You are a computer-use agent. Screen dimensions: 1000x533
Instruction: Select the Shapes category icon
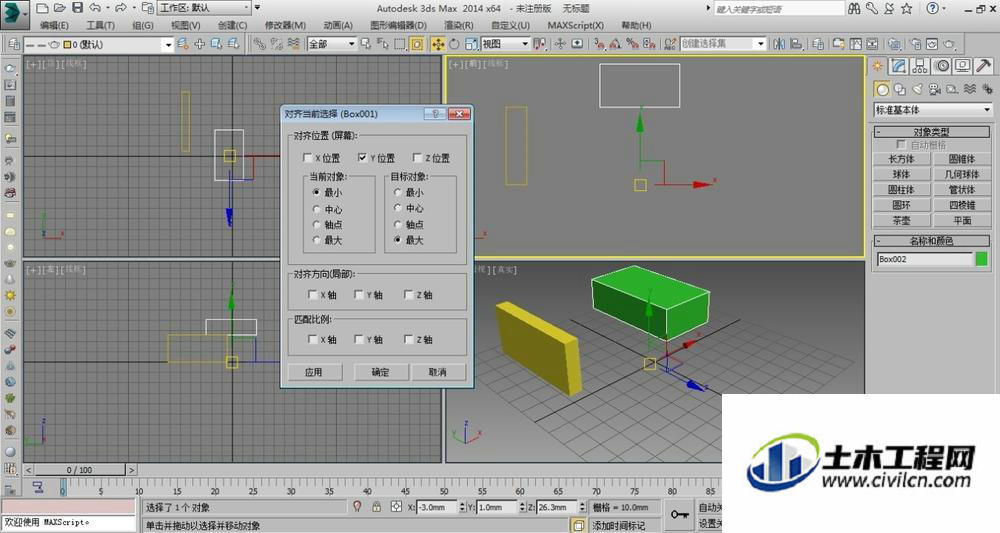click(900, 89)
